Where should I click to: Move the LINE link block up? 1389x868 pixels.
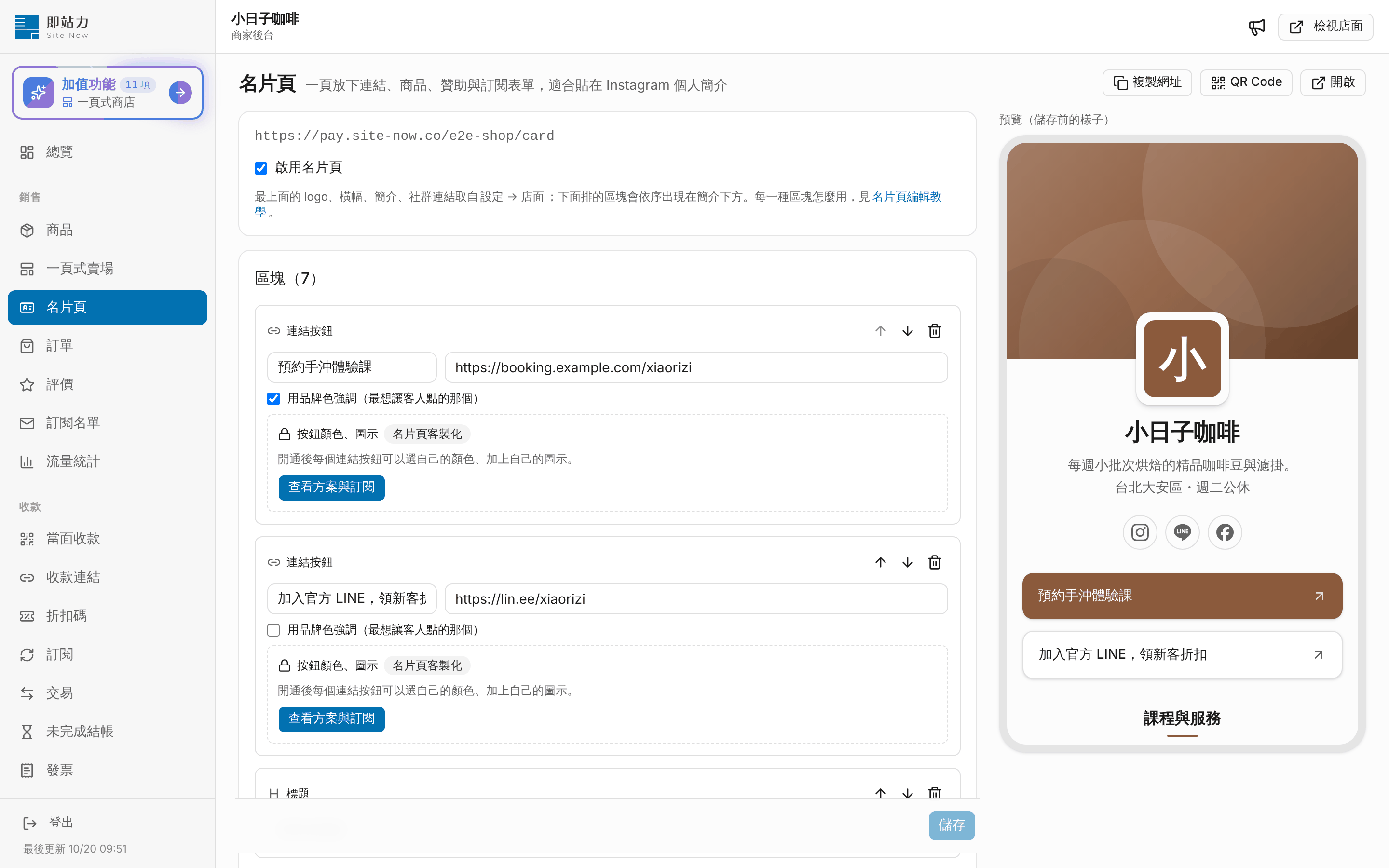point(881,562)
